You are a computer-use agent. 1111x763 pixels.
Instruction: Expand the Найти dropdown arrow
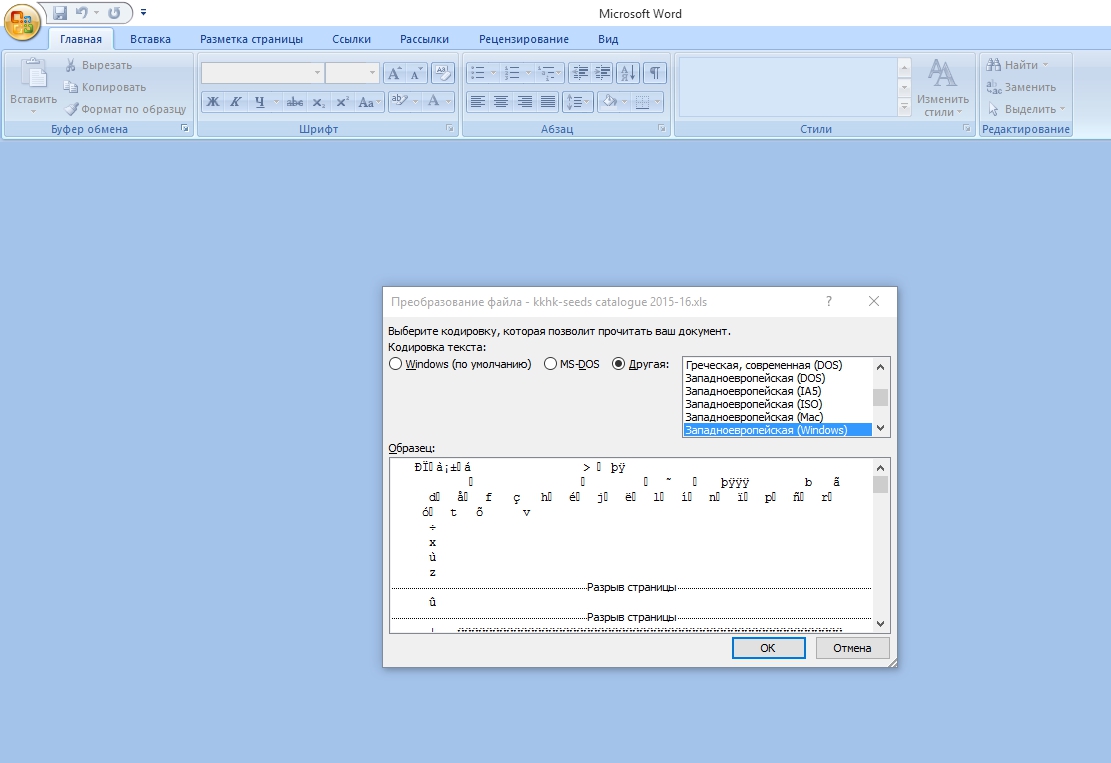[x=1045, y=65]
